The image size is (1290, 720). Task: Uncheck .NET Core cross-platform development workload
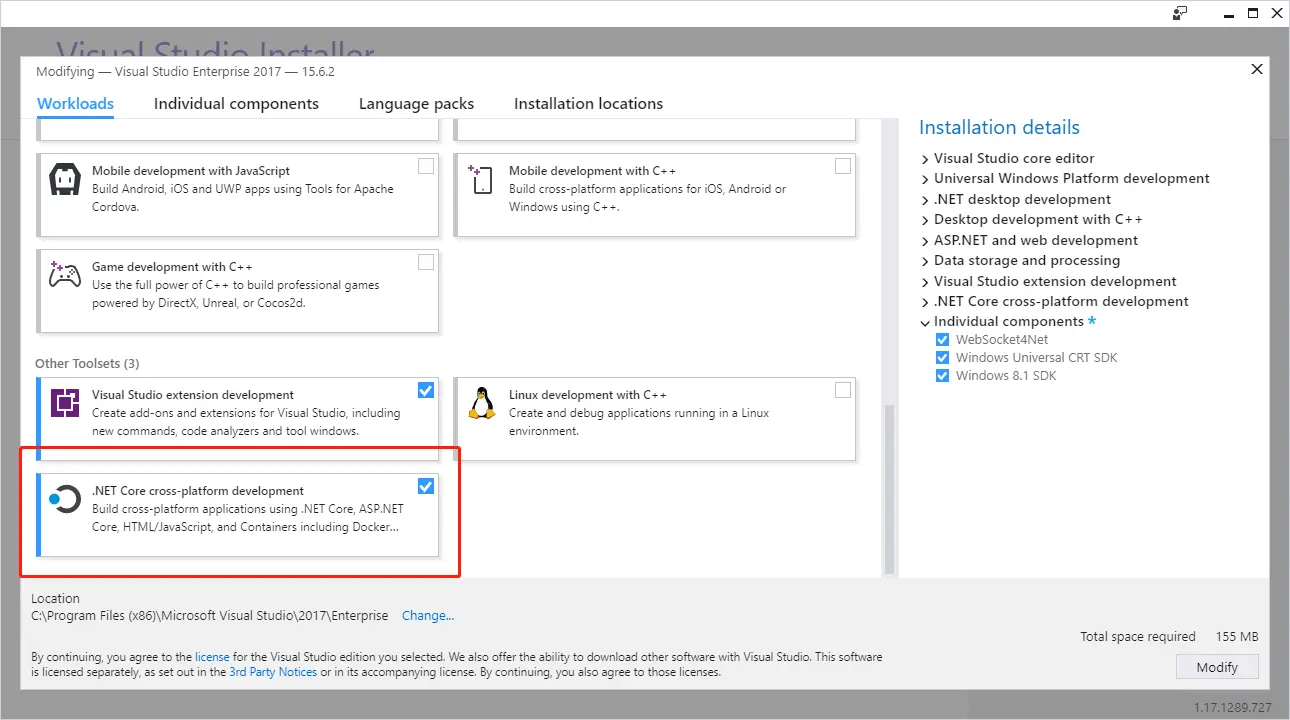(x=426, y=486)
